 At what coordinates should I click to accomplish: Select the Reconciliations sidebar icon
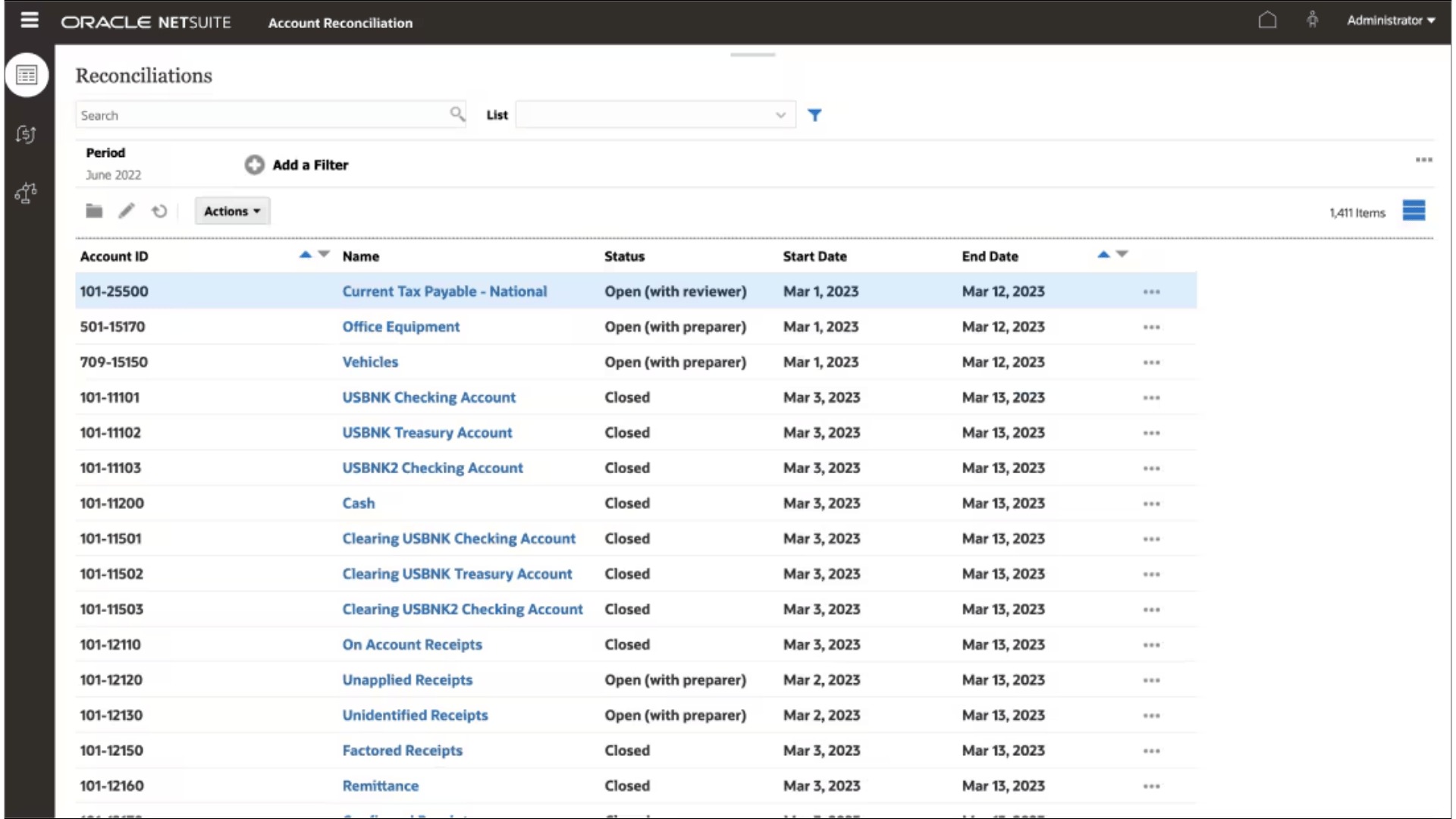click(27, 74)
